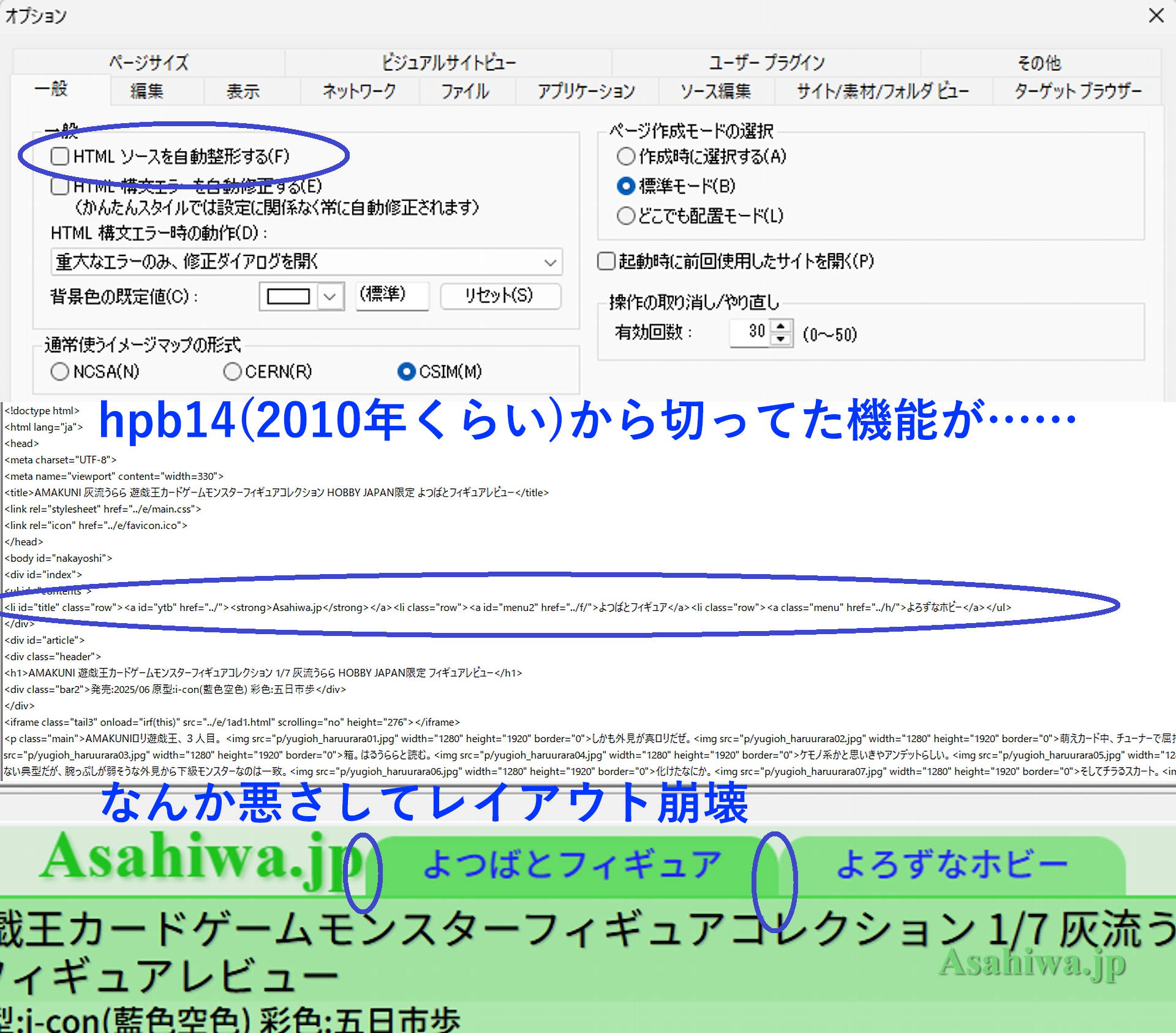Choose どこでも配置モード(L) radio button

coord(625,216)
